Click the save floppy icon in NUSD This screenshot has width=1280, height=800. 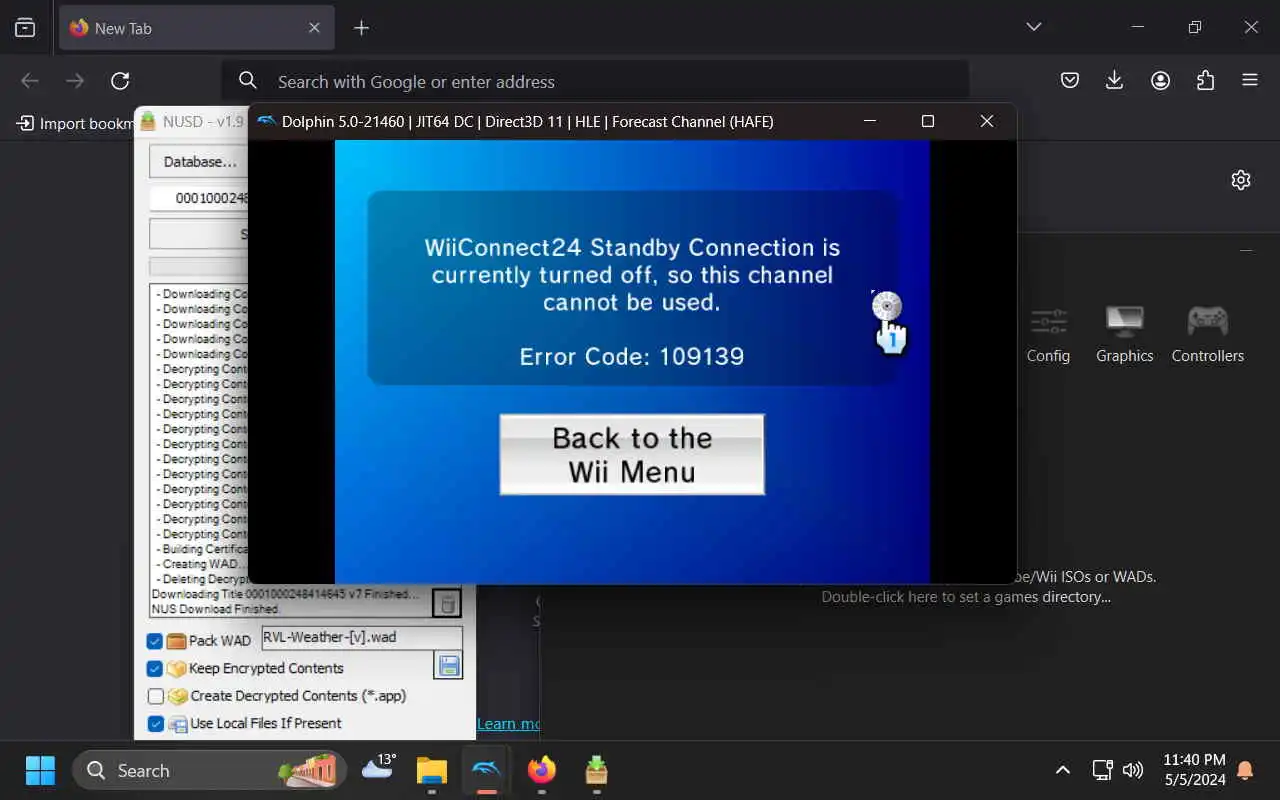coord(448,666)
